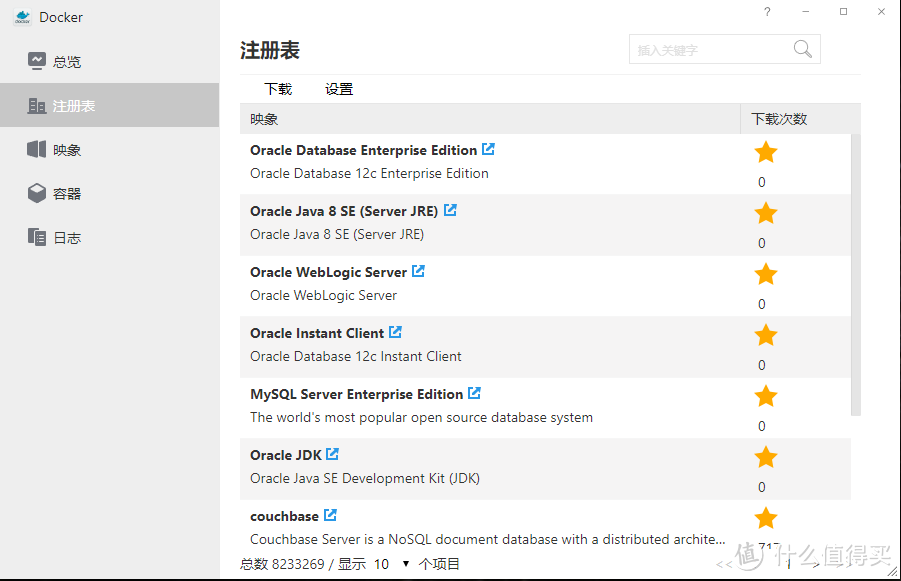Click description 'Oracle Database 12c Enterprise Edition'

369,174
